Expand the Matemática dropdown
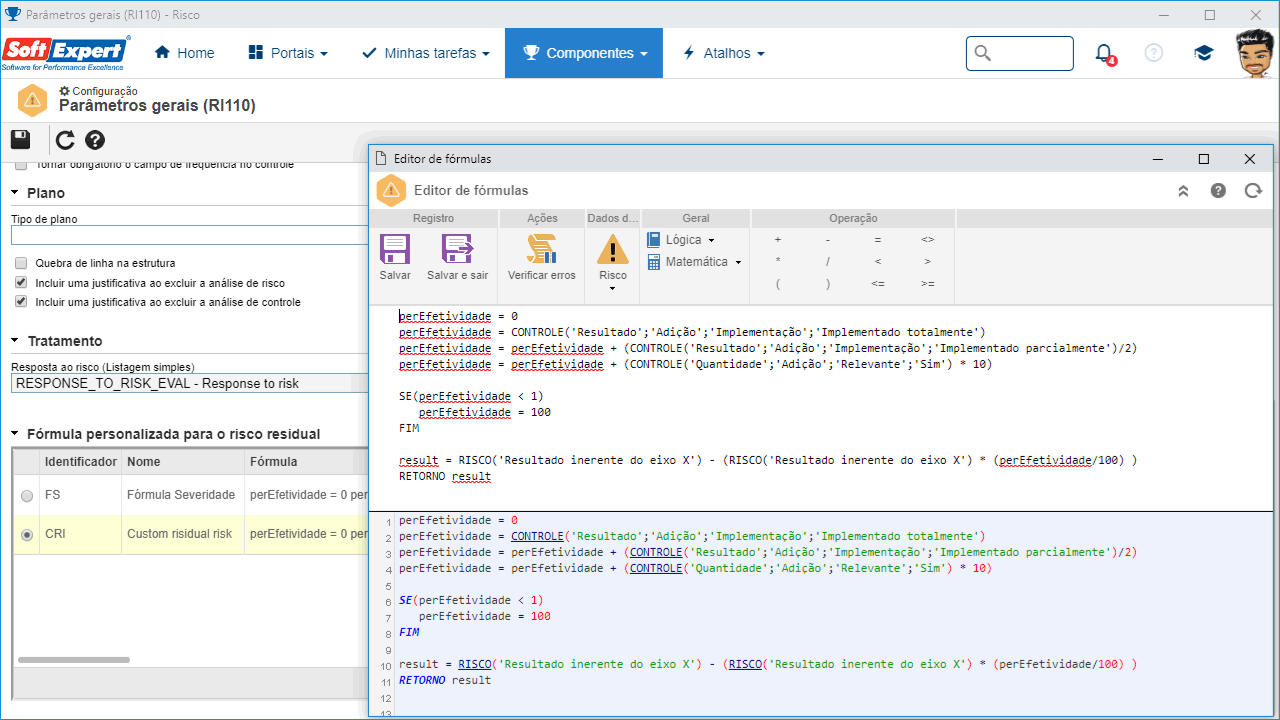This screenshot has width=1280, height=720. pos(694,262)
